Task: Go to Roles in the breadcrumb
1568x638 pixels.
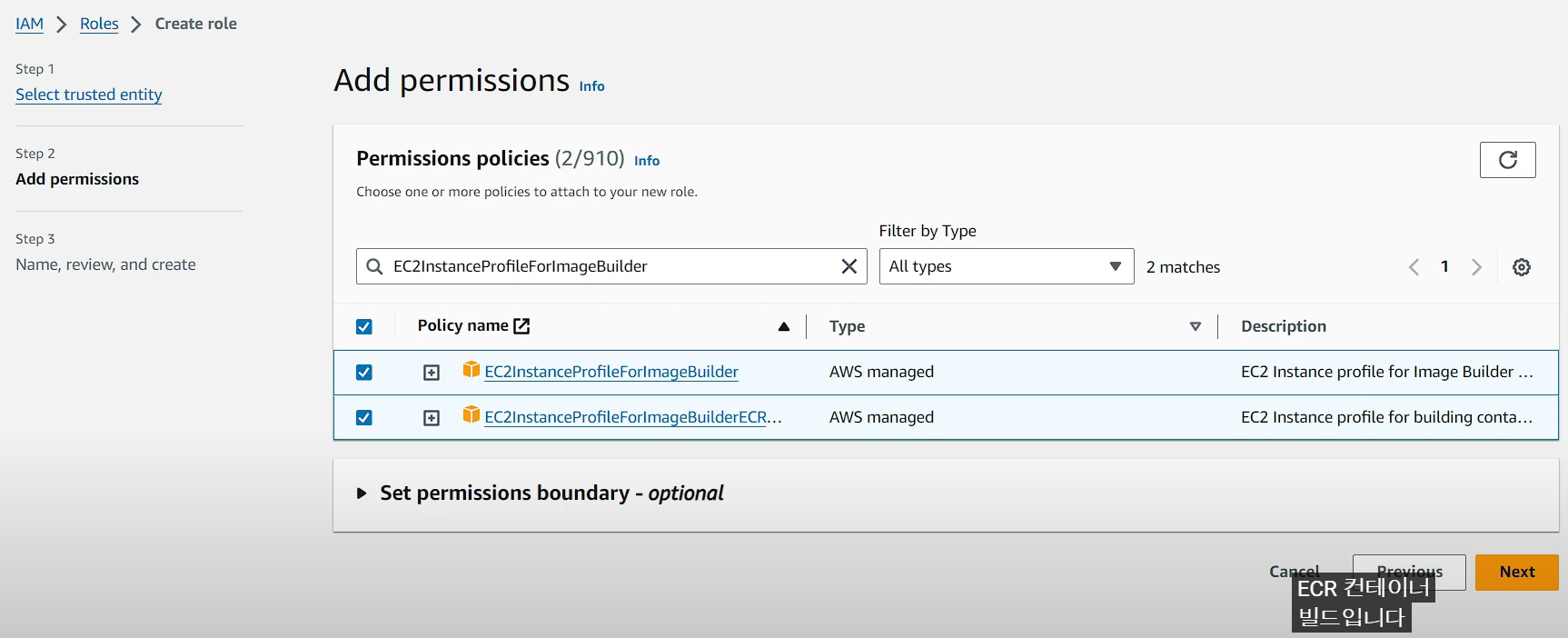Action: (x=99, y=24)
